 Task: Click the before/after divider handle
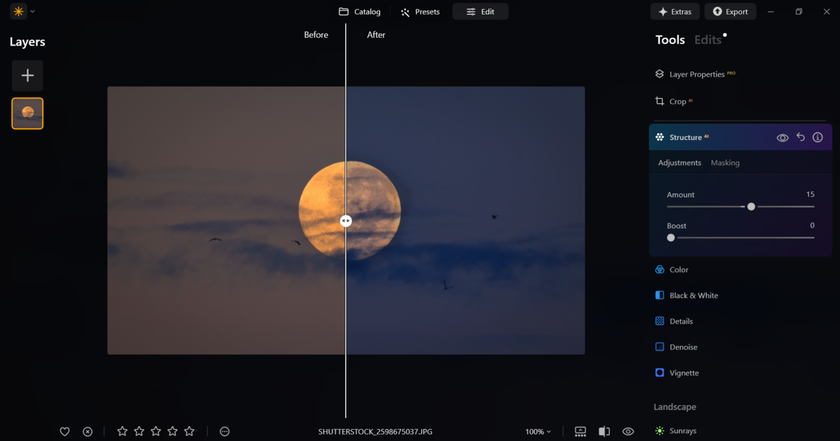click(x=346, y=221)
